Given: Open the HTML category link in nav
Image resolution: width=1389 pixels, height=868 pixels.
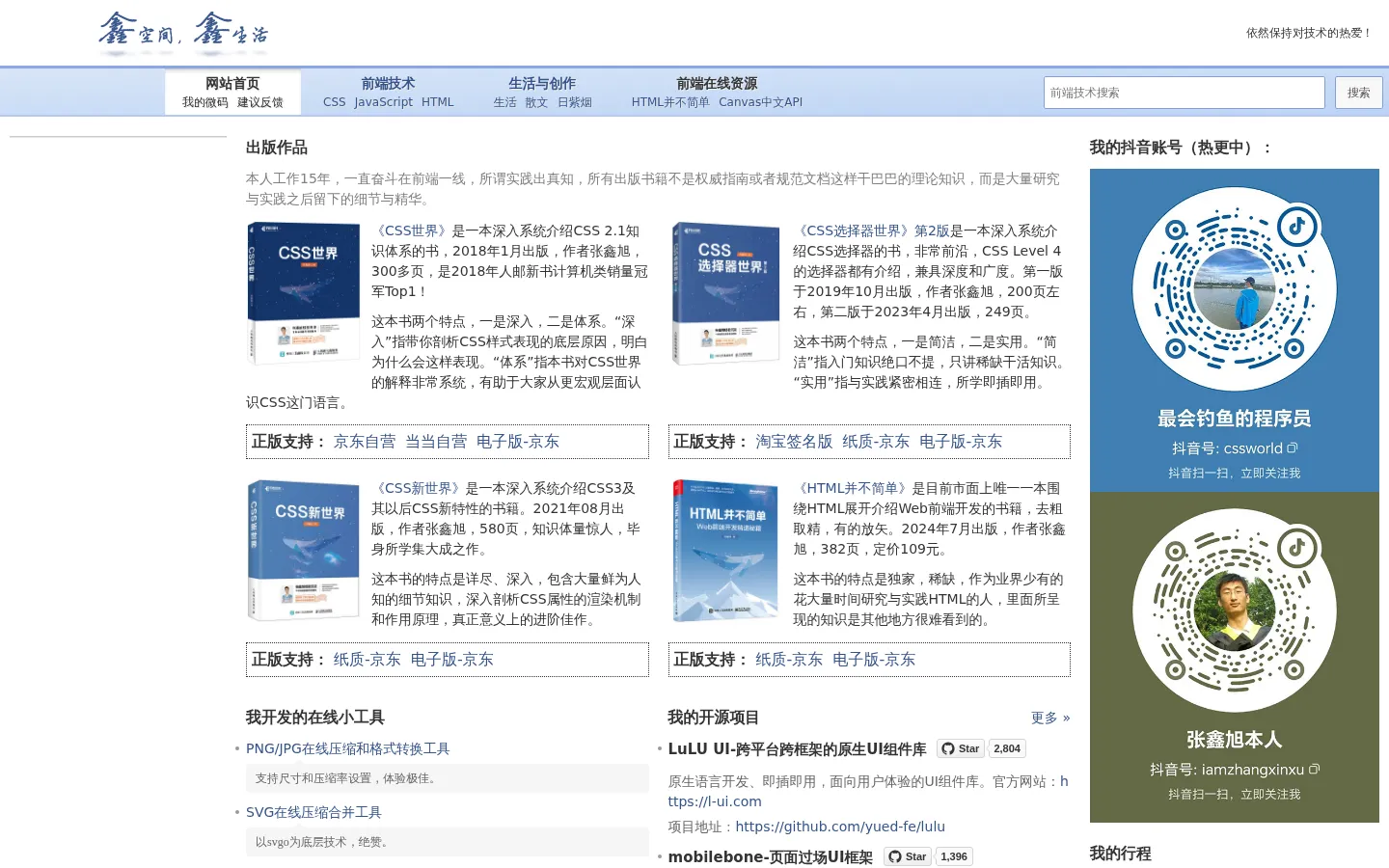Looking at the screenshot, I should click(x=437, y=102).
